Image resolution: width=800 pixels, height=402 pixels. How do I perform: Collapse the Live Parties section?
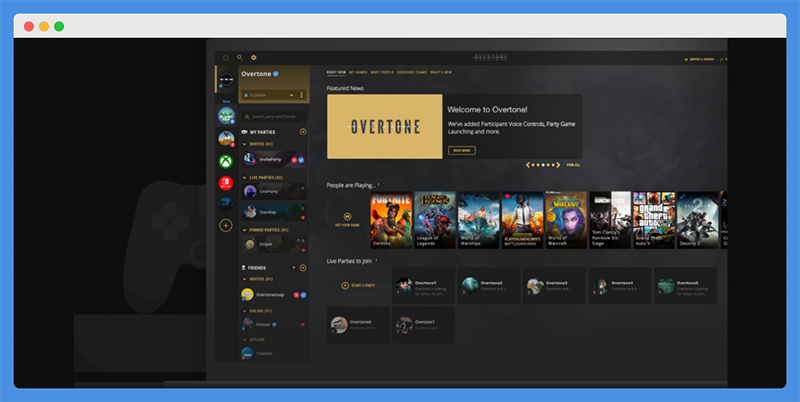point(245,178)
